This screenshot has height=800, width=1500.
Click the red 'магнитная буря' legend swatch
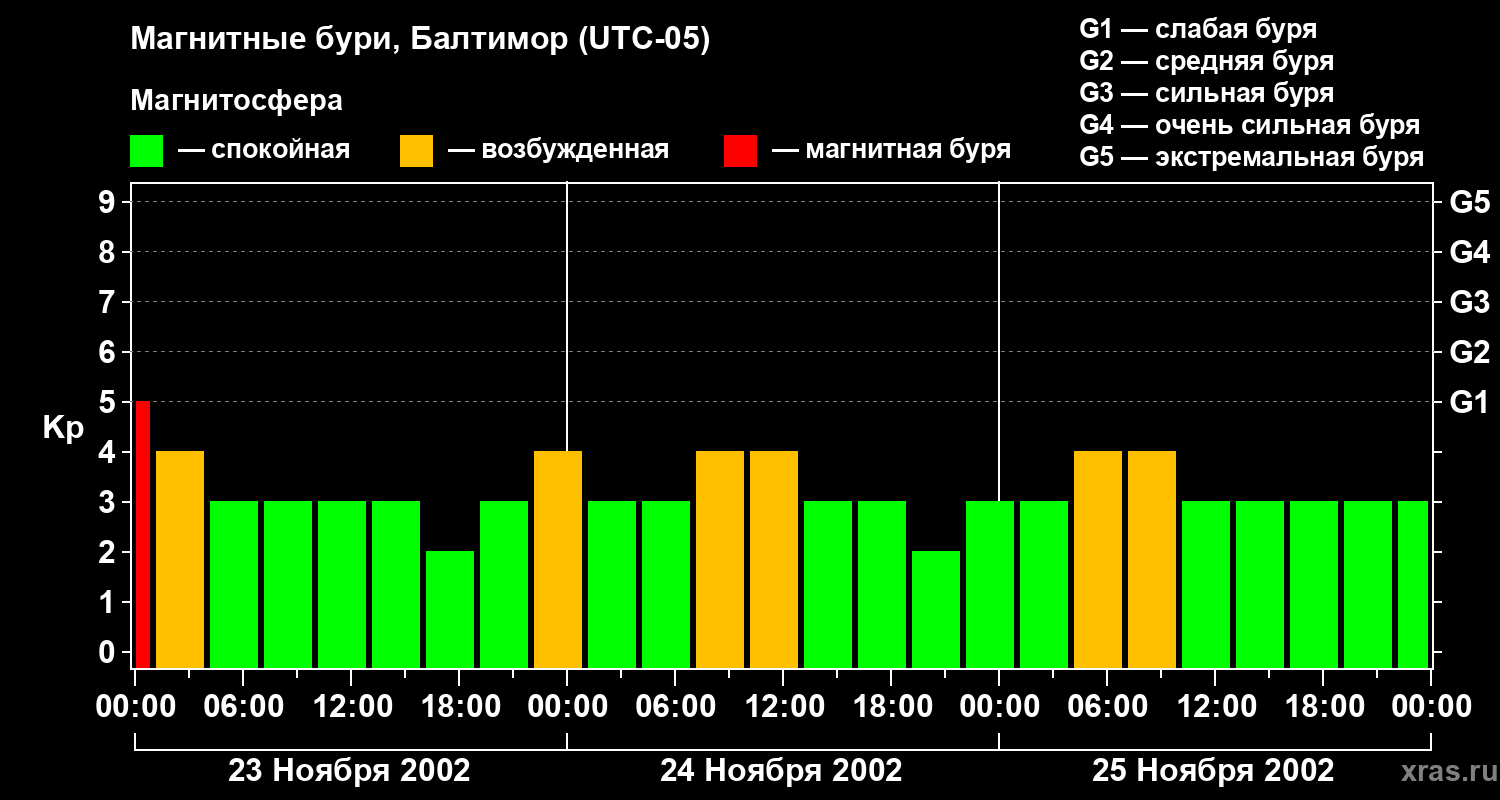pyautogui.click(x=740, y=151)
